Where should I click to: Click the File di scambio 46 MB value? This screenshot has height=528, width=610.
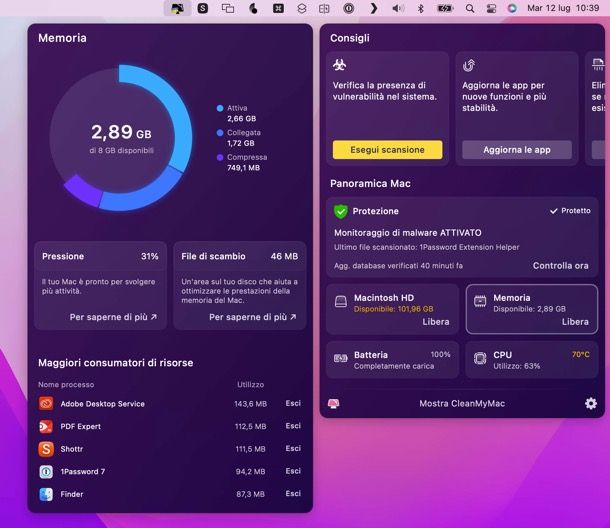click(284, 256)
